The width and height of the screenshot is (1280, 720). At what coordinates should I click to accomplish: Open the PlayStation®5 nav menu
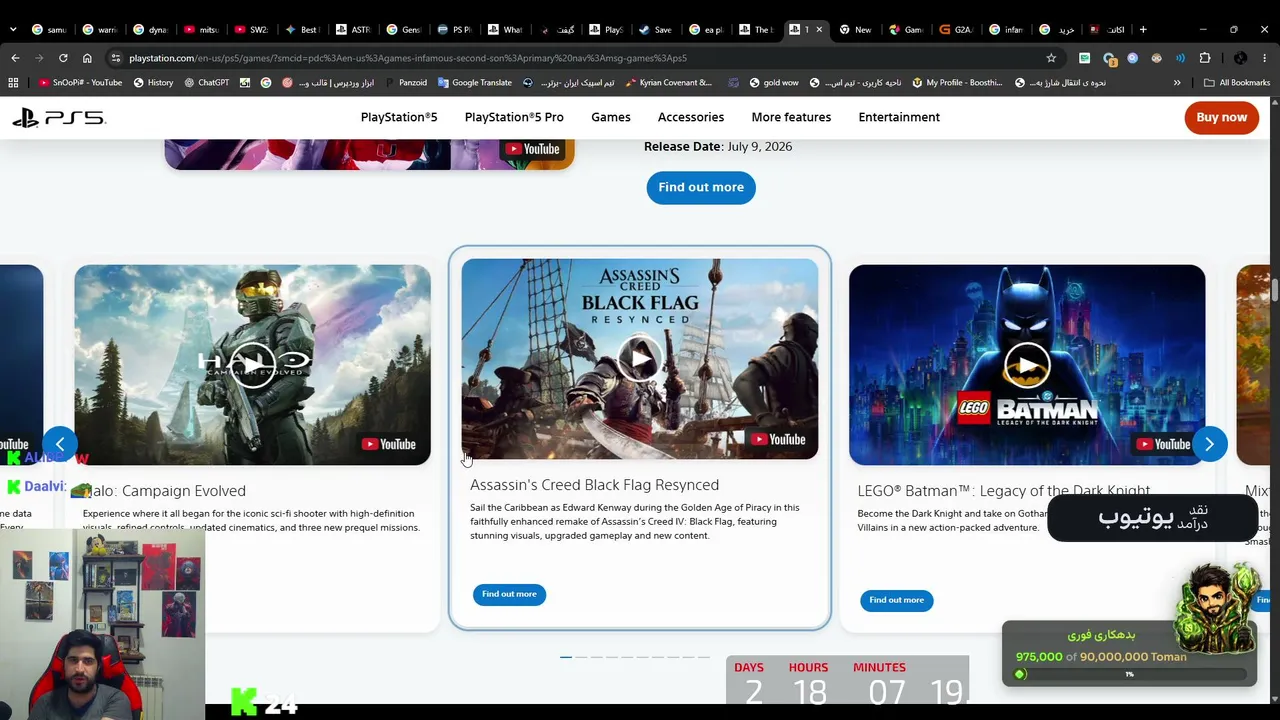pyautogui.click(x=399, y=117)
